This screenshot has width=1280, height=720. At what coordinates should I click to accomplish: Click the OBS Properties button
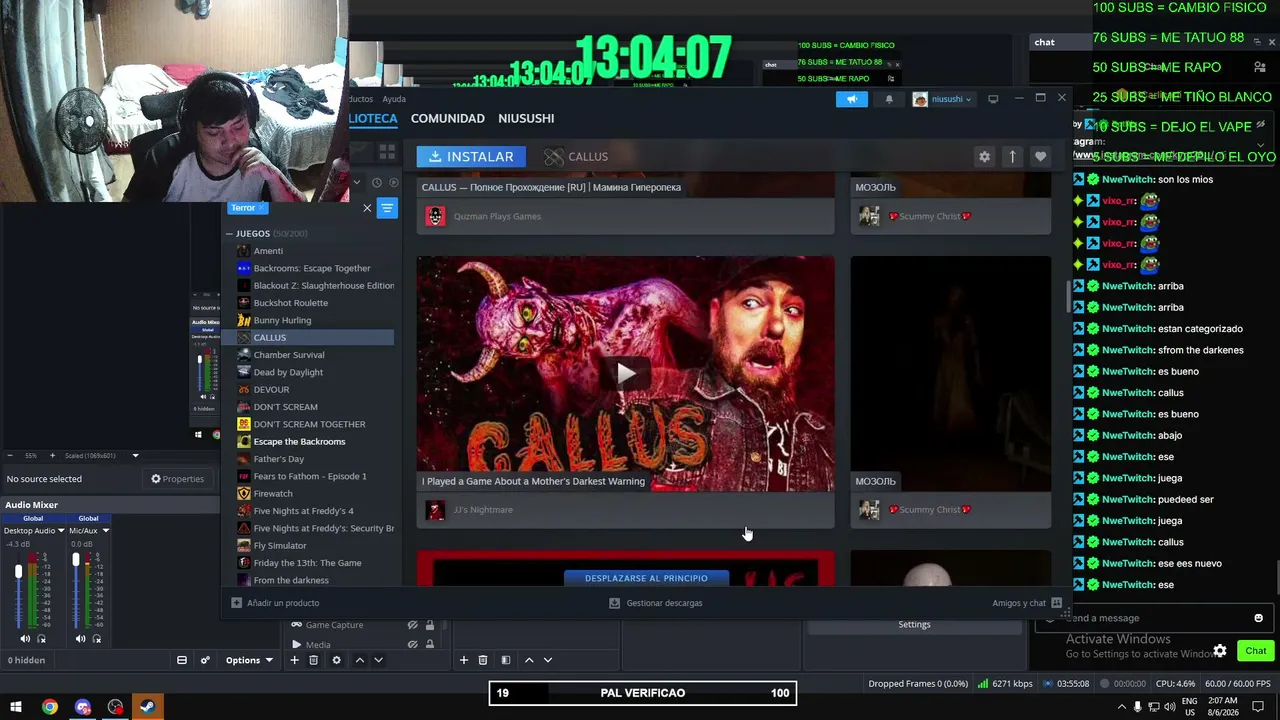pyautogui.click(x=177, y=479)
